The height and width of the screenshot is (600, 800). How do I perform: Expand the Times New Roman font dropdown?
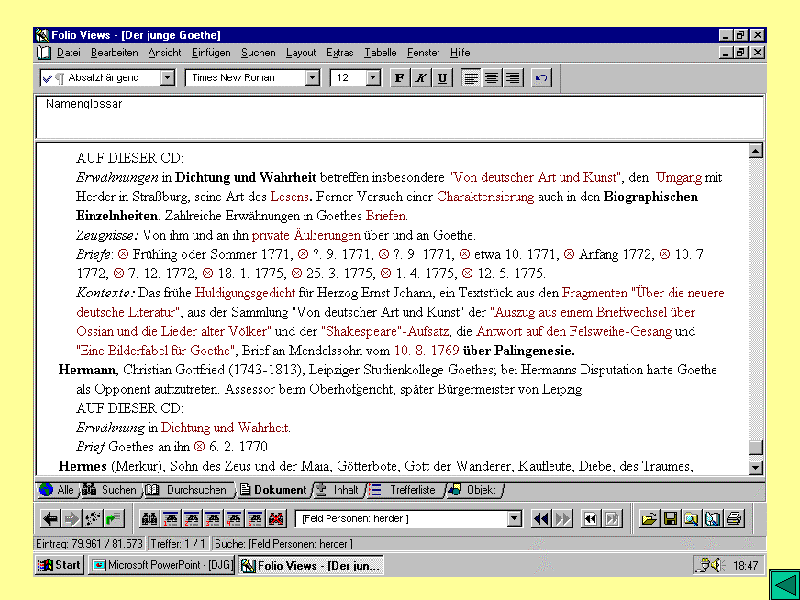pos(312,78)
